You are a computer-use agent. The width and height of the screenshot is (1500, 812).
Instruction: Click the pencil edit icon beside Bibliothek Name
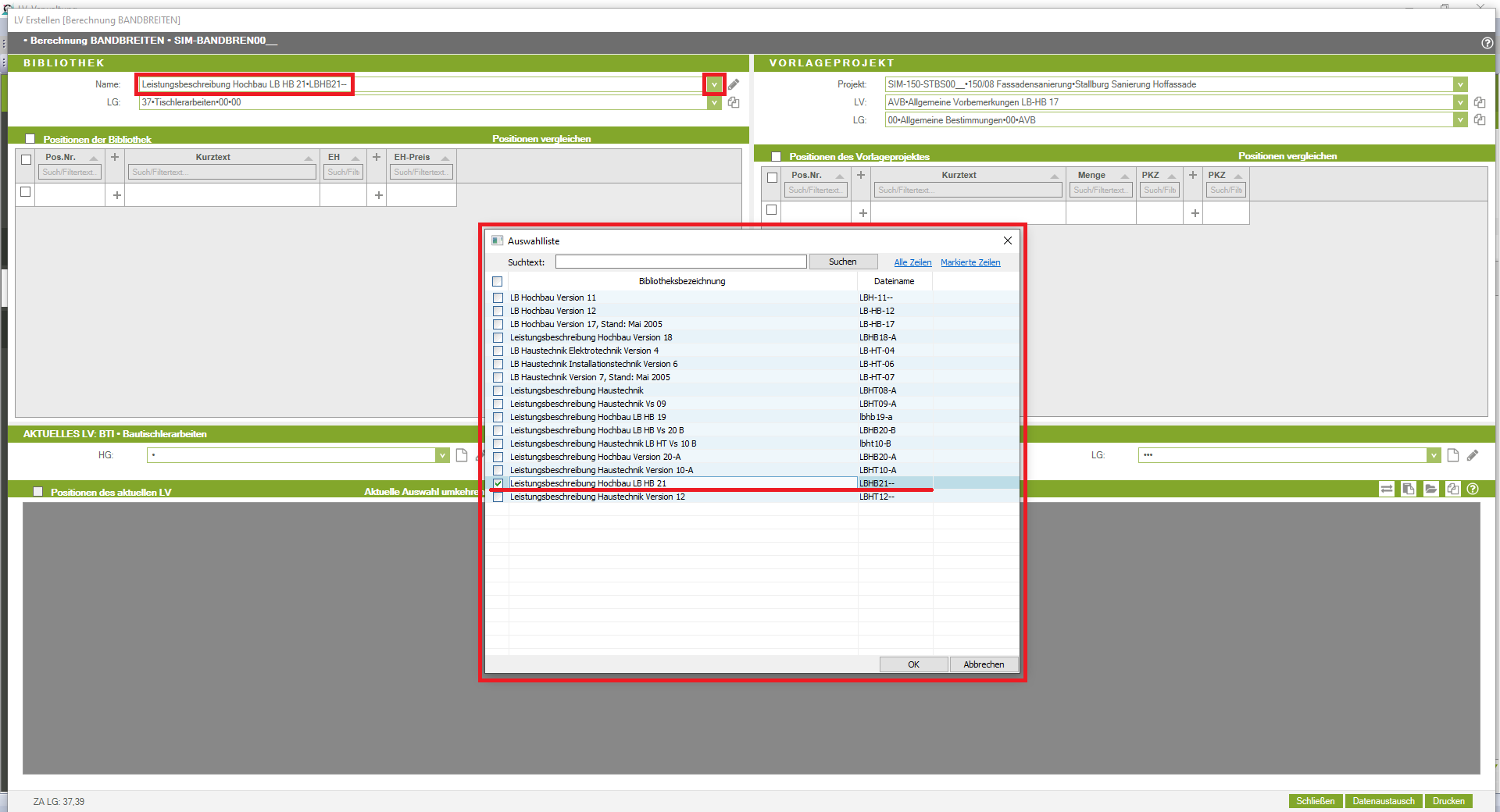tap(734, 84)
